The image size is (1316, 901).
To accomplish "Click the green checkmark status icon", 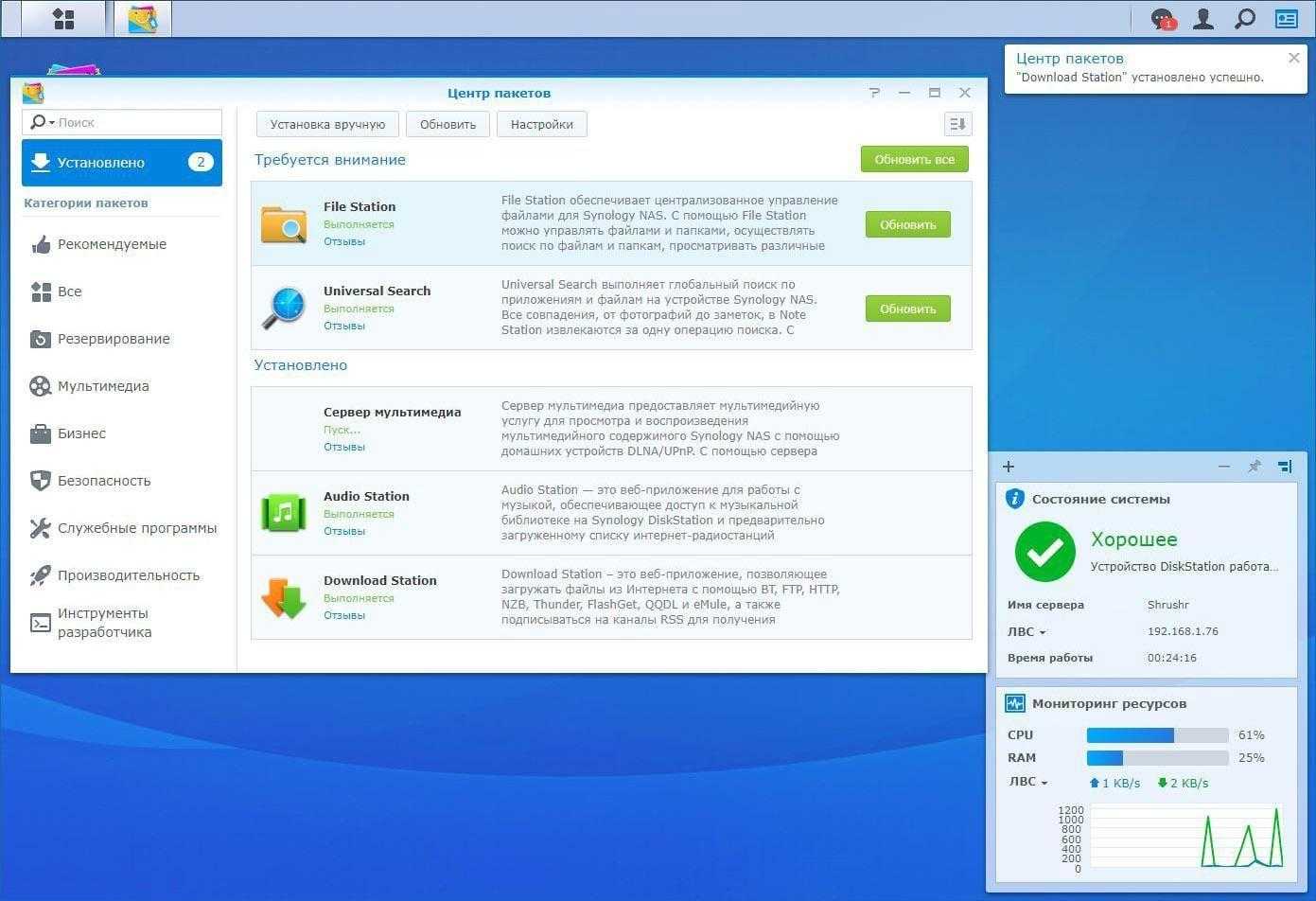I will tap(1045, 552).
